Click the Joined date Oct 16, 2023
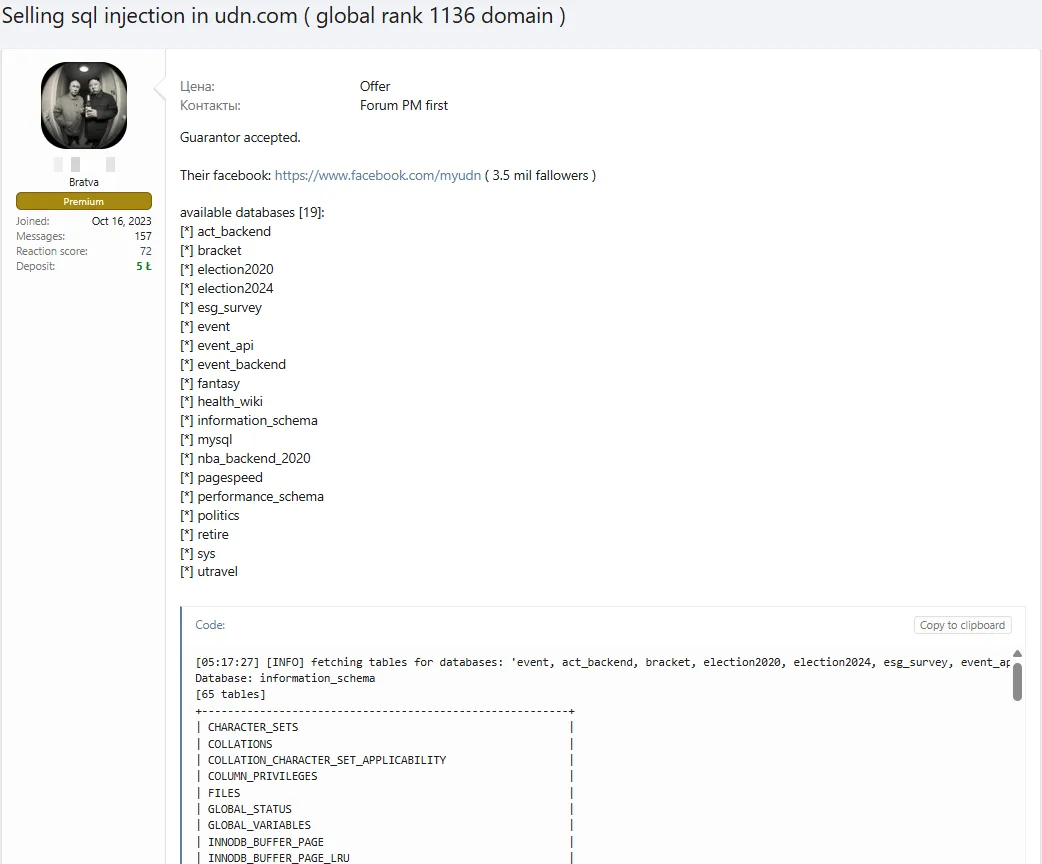 point(122,221)
